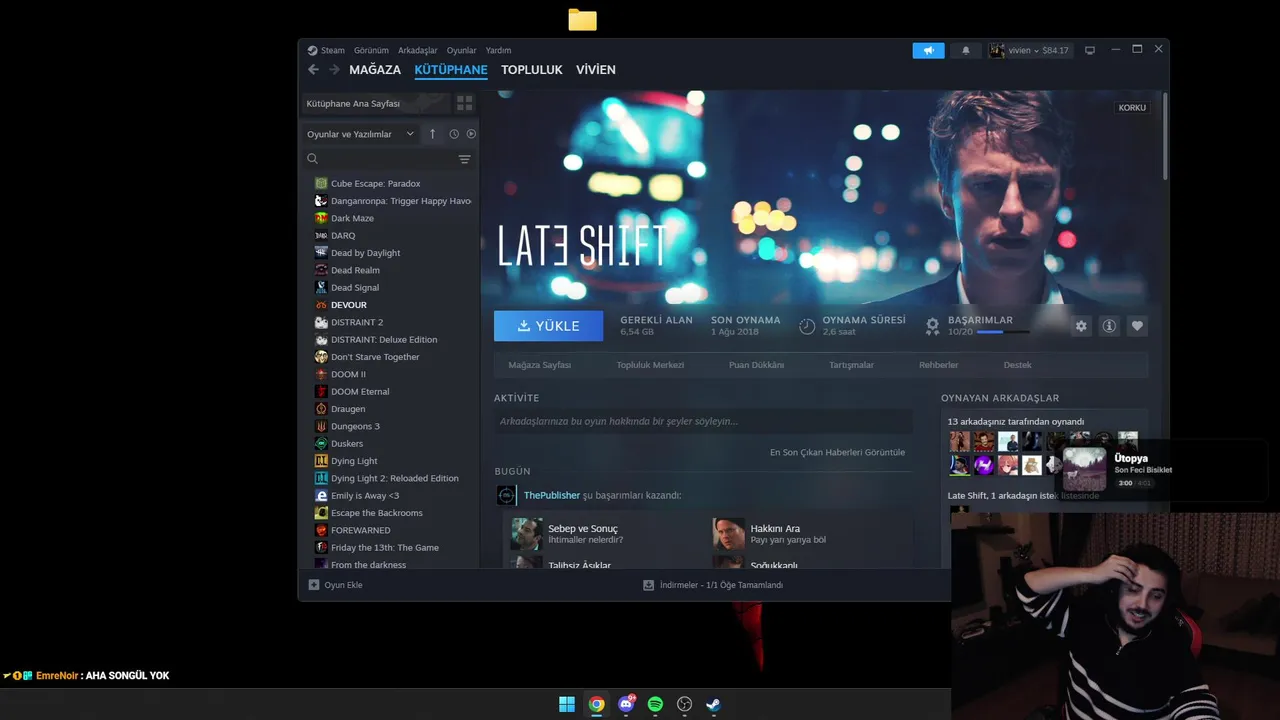Click the Kütüphane Ana Sayfası button

[x=376, y=103]
